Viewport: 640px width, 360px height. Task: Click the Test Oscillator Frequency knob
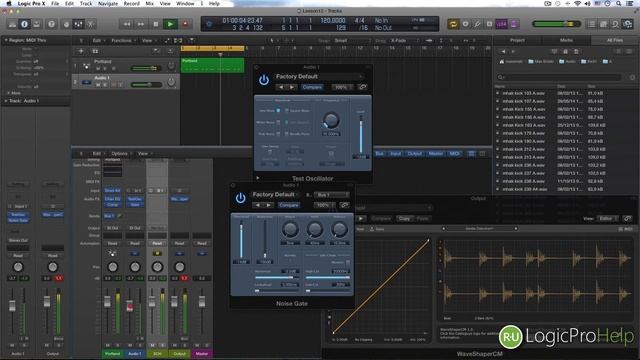click(x=331, y=120)
